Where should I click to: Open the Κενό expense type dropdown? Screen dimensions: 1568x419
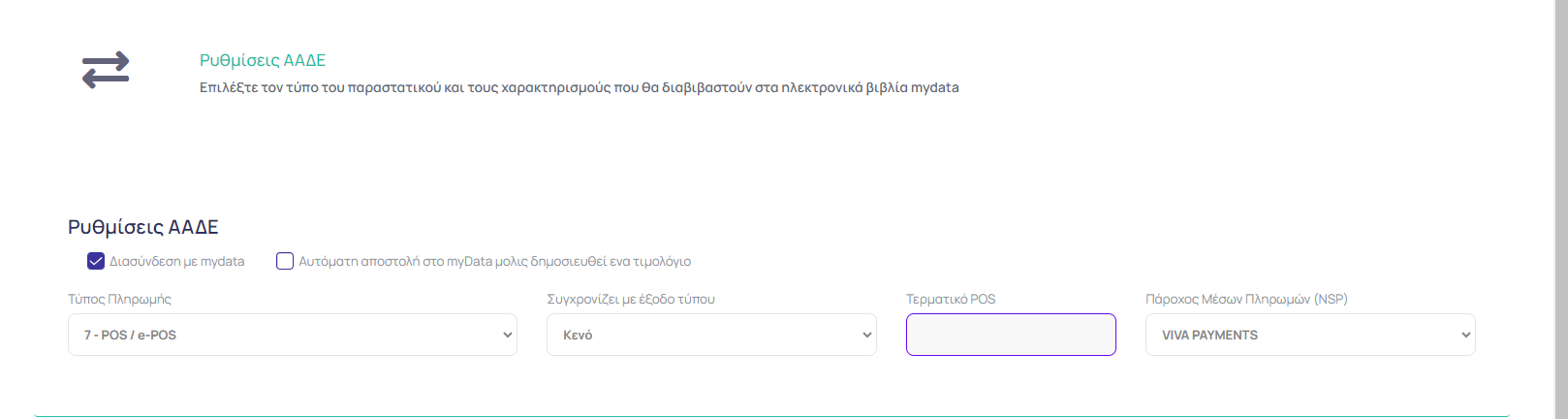pyautogui.click(x=711, y=335)
